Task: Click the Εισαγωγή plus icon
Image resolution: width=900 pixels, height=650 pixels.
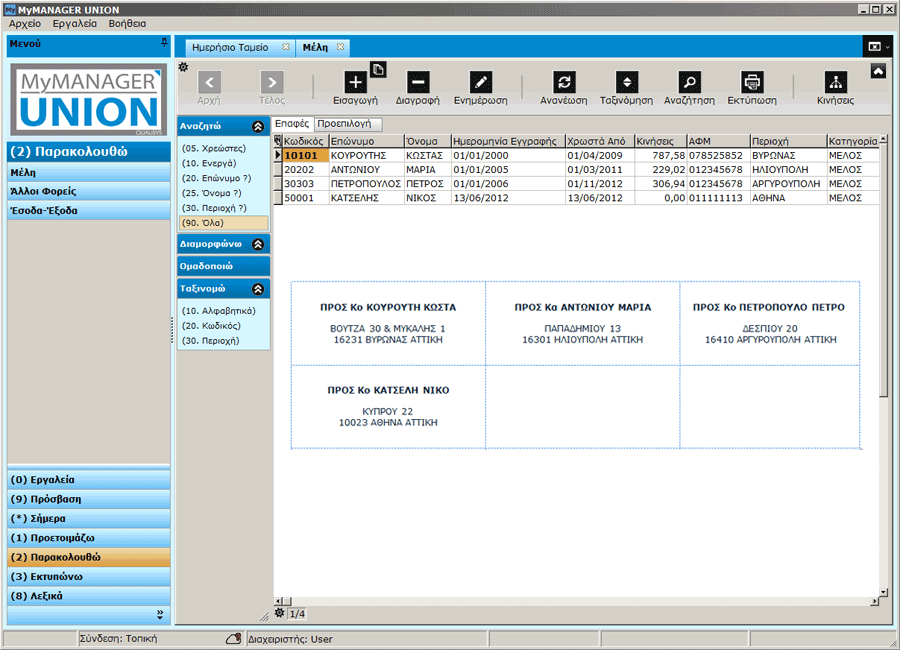Action: tap(355, 82)
